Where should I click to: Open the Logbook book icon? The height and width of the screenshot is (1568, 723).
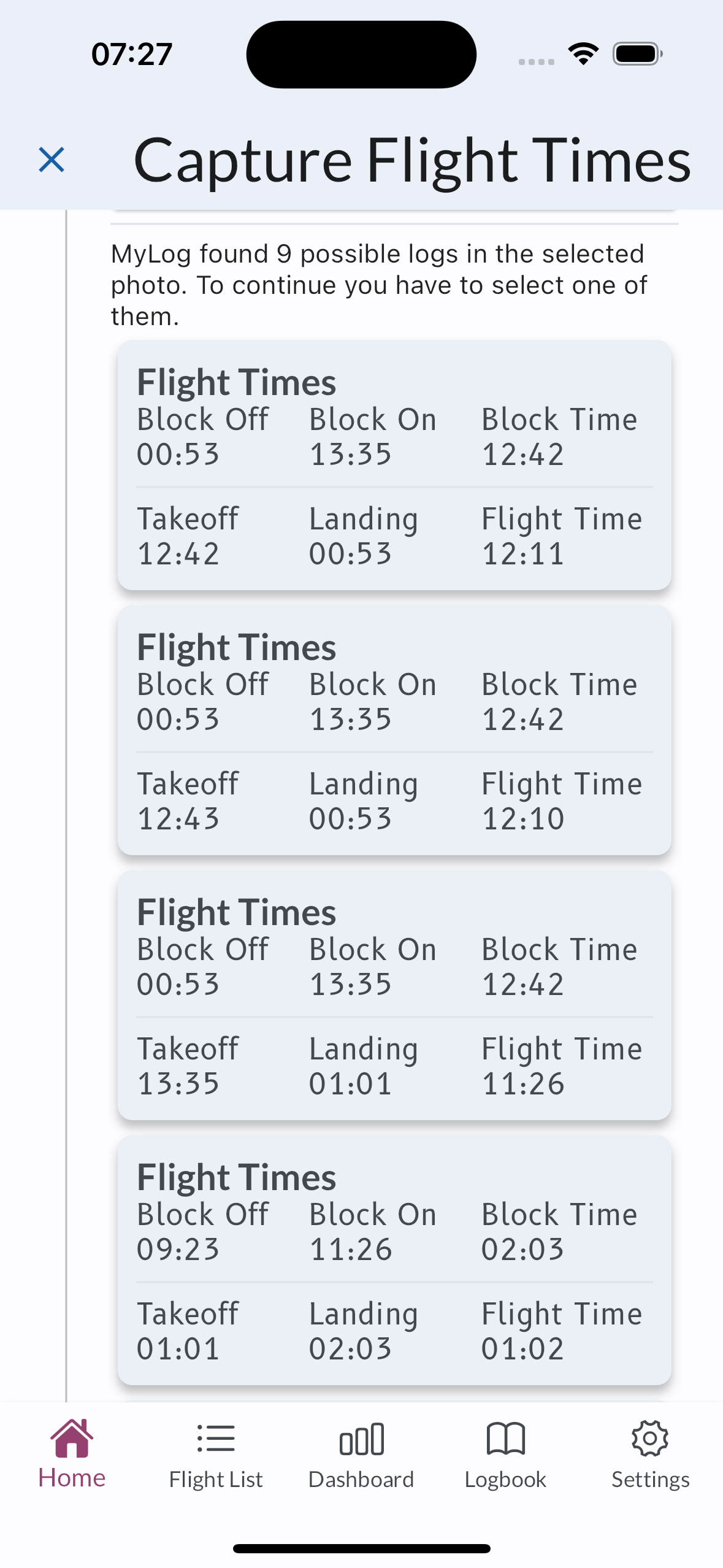point(505,1437)
